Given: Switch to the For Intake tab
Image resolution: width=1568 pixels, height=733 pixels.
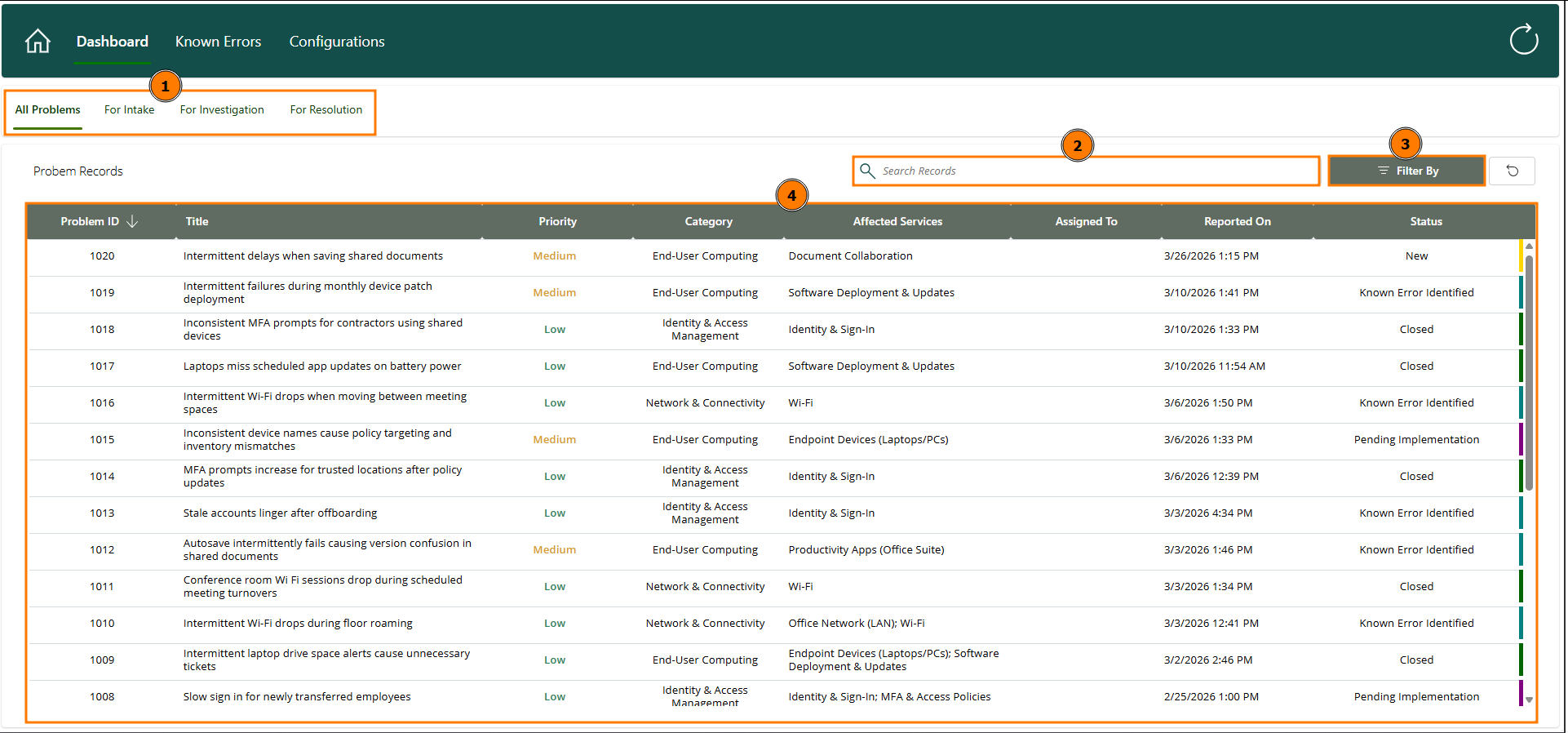Looking at the screenshot, I should [x=129, y=110].
